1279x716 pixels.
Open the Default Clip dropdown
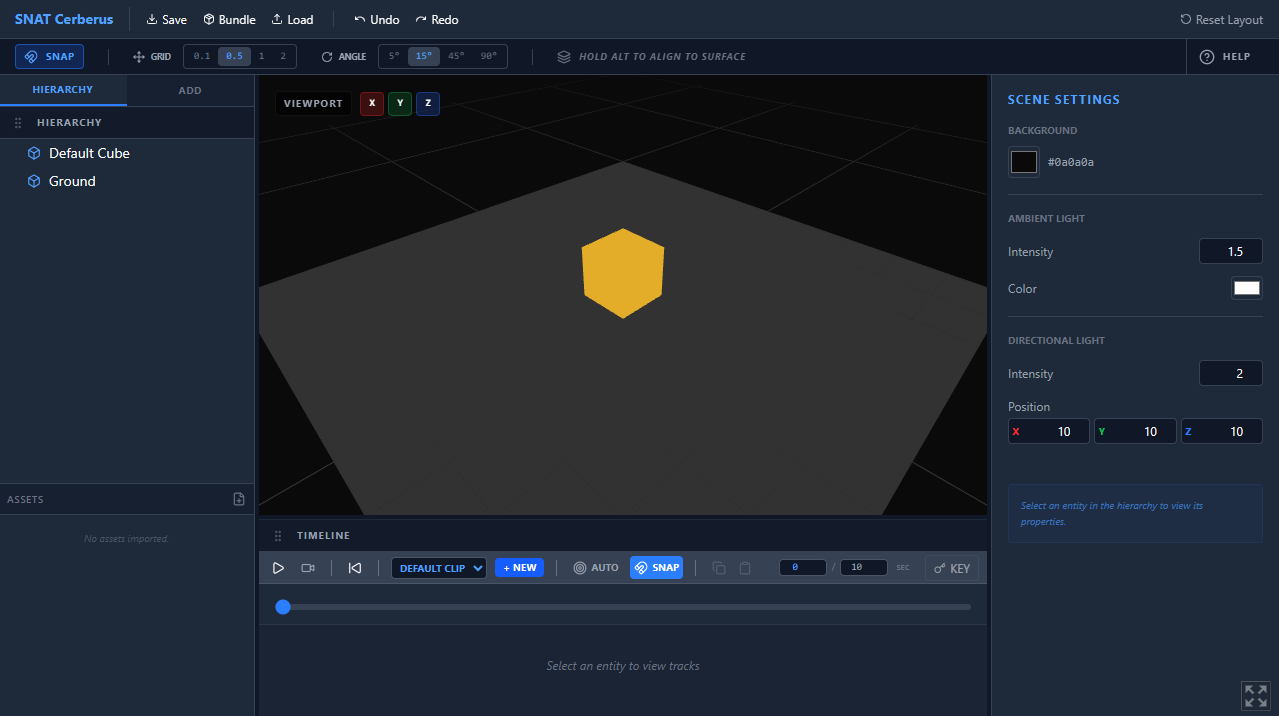439,568
